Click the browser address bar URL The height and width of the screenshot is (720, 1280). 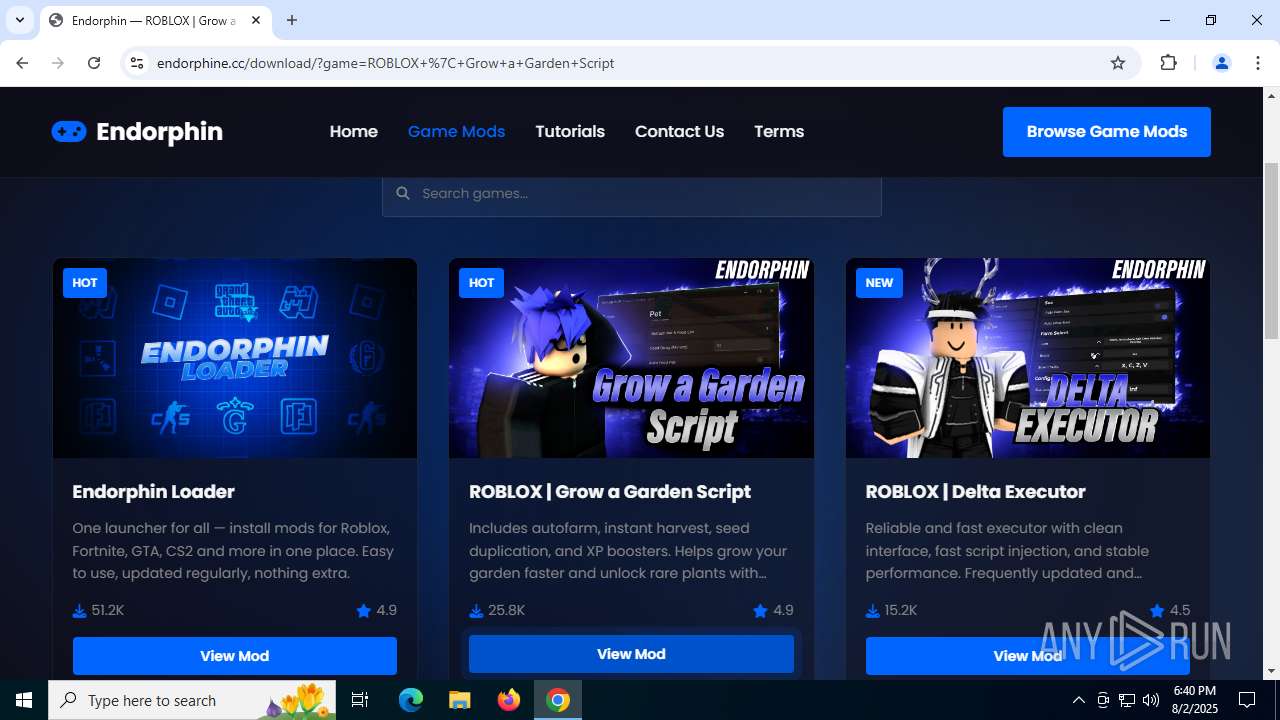[x=385, y=63]
